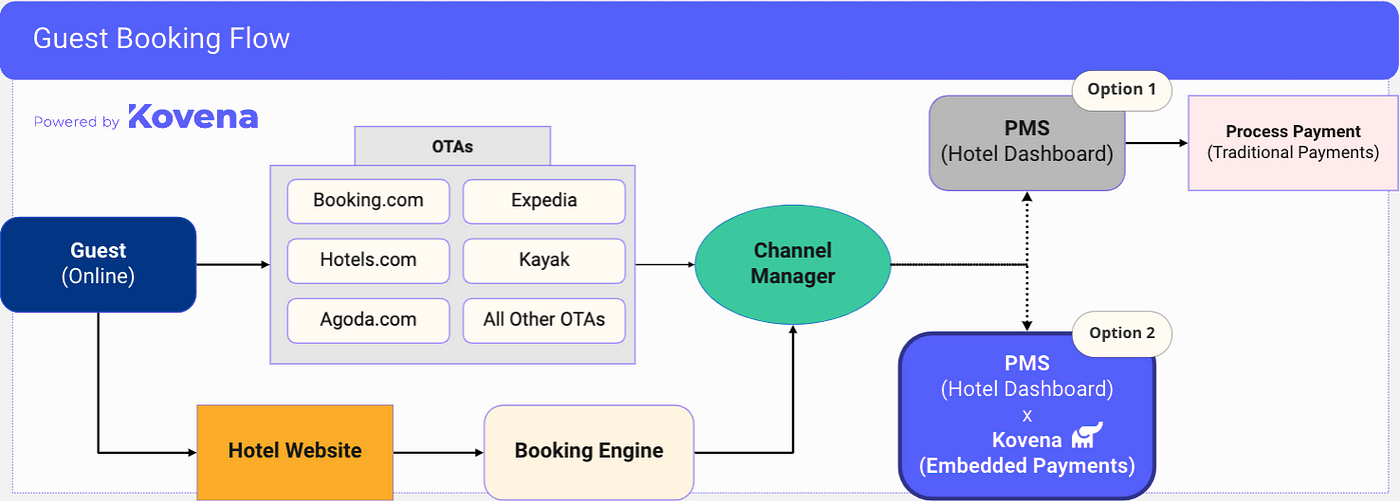
Task: Select the Expedia box
Action: click(544, 201)
